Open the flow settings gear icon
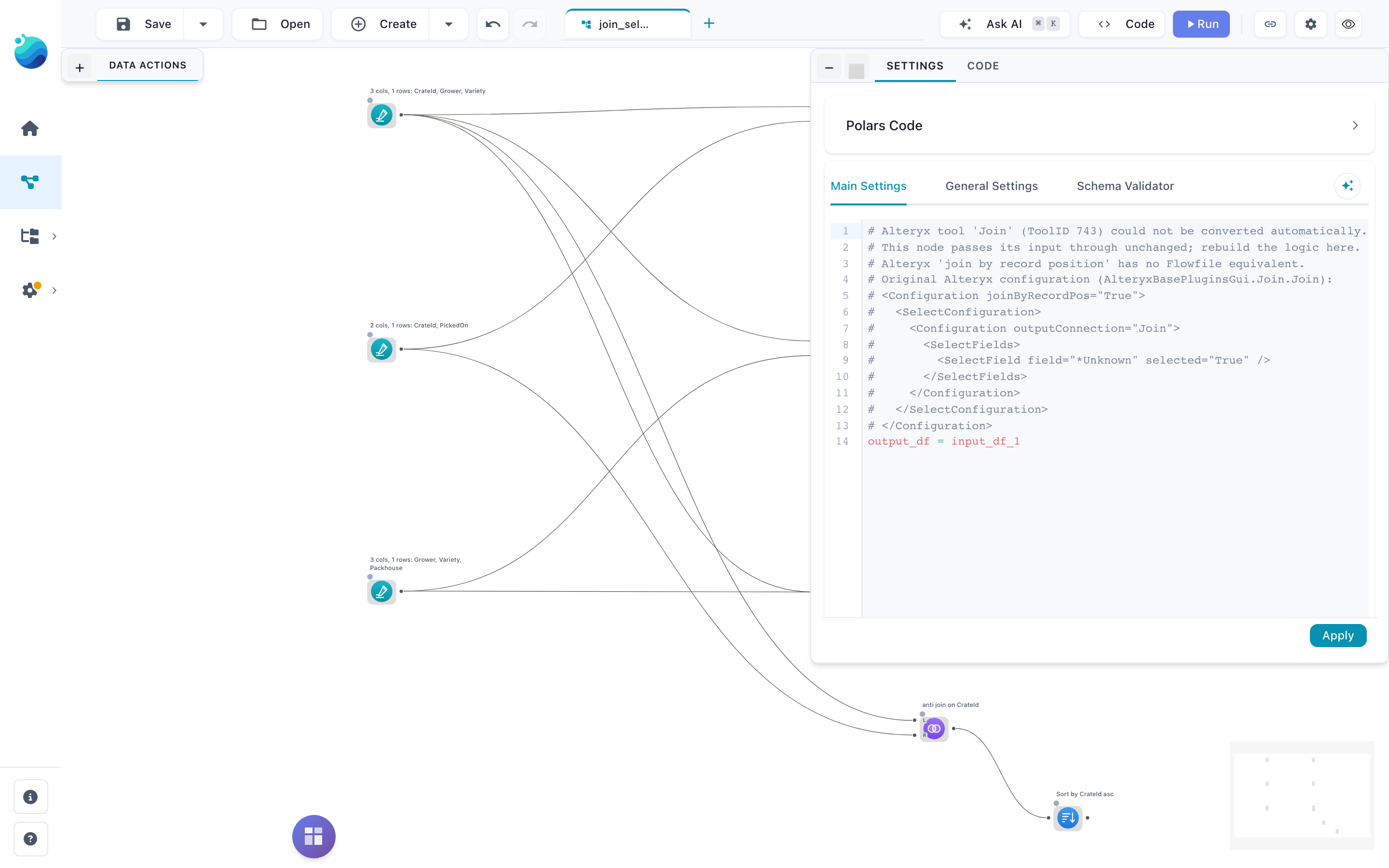 point(1310,24)
